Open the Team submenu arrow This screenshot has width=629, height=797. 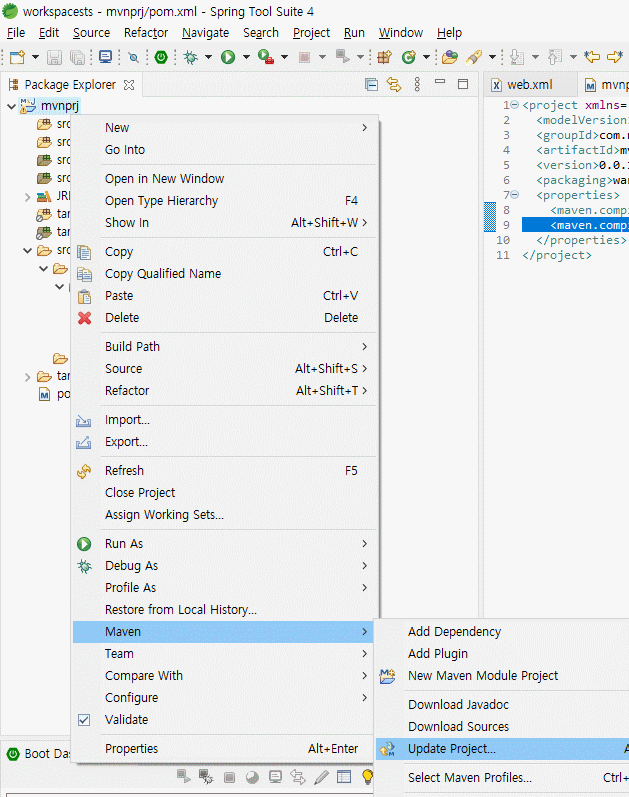pos(365,654)
